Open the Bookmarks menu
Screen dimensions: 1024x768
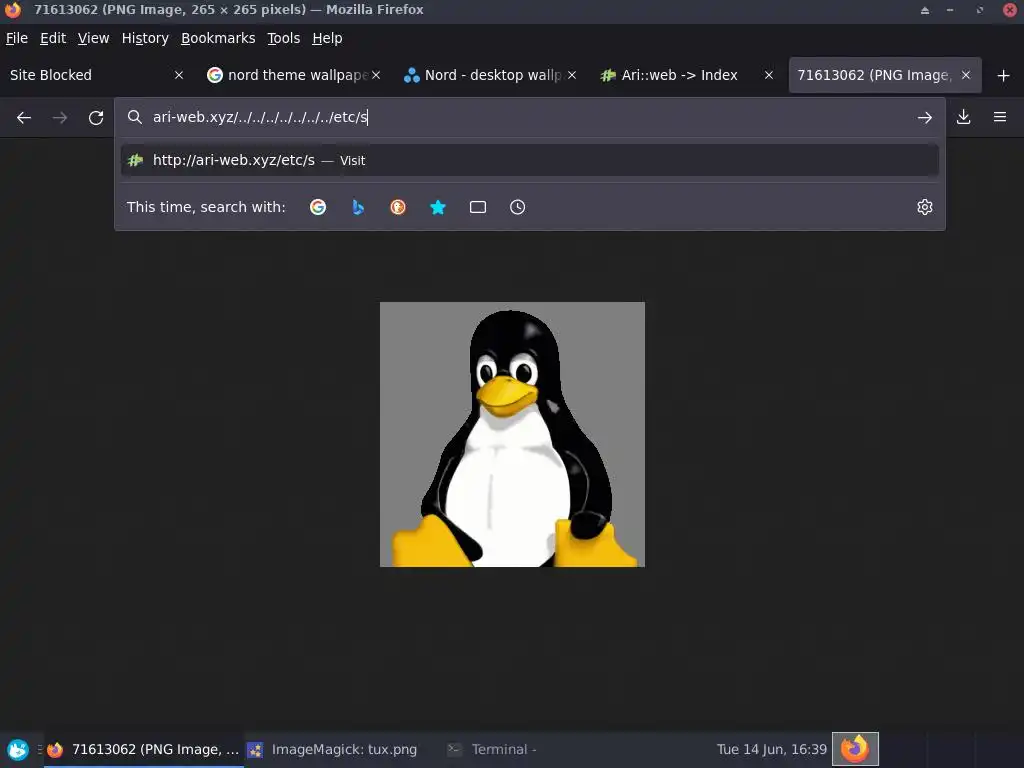coord(218,39)
